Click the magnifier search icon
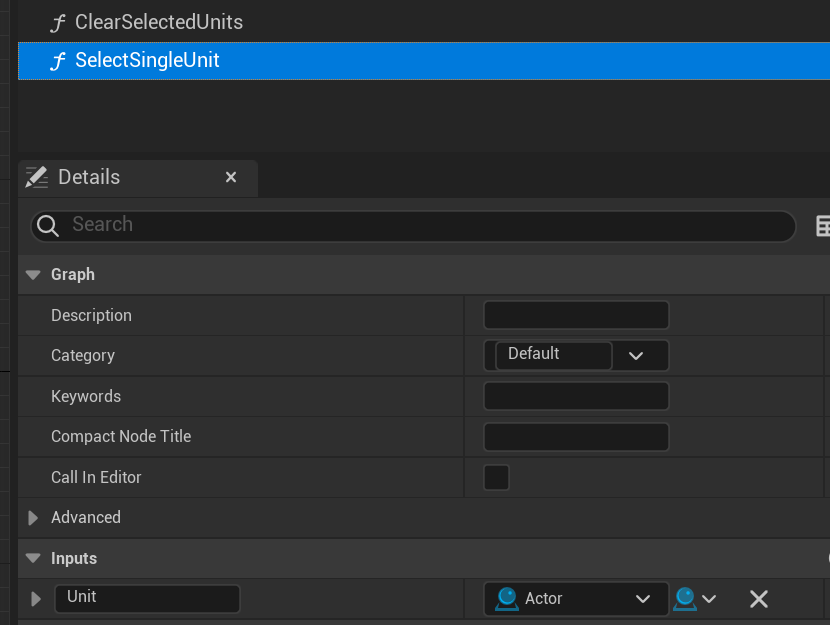830x625 pixels. click(x=47, y=226)
